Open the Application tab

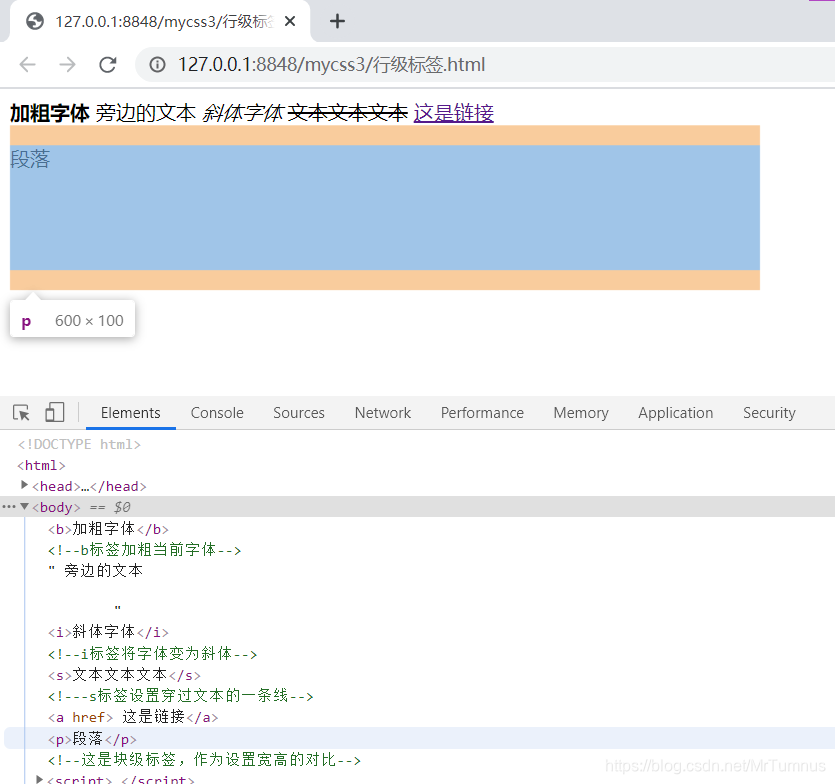pyautogui.click(x=675, y=413)
